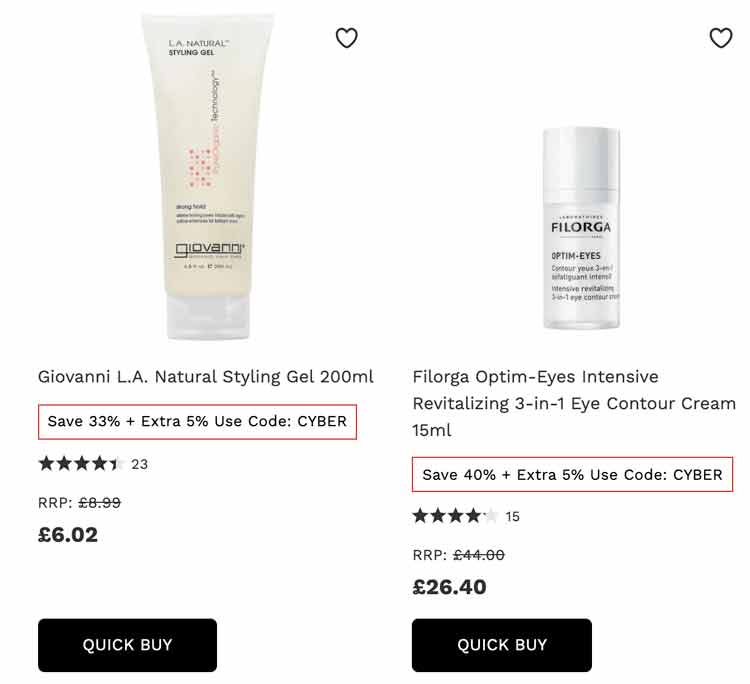Add Giovanni Styling Gel to wishlist
The height and width of the screenshot is (684, 750).
(x=346, y=38)
